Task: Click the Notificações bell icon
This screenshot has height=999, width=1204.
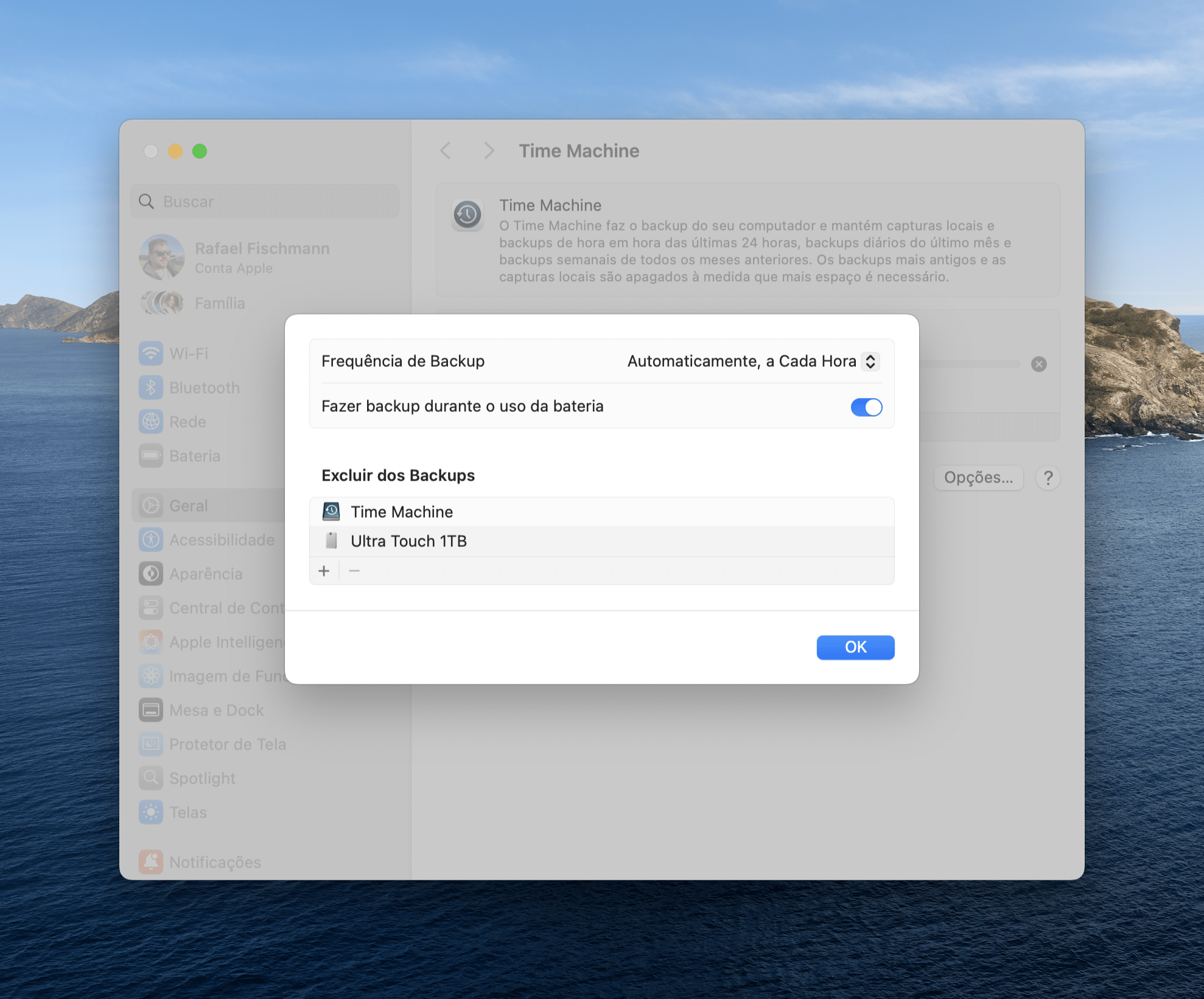Action: pos(151,862)
